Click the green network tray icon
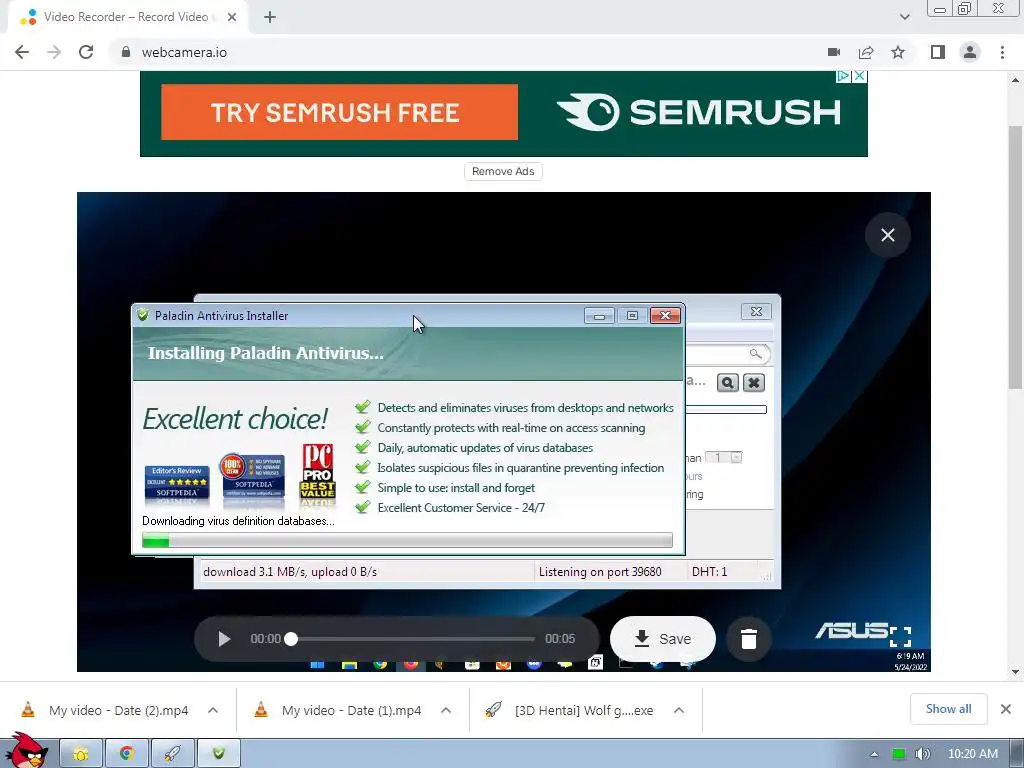1024x768 pixels. (899, 754)
